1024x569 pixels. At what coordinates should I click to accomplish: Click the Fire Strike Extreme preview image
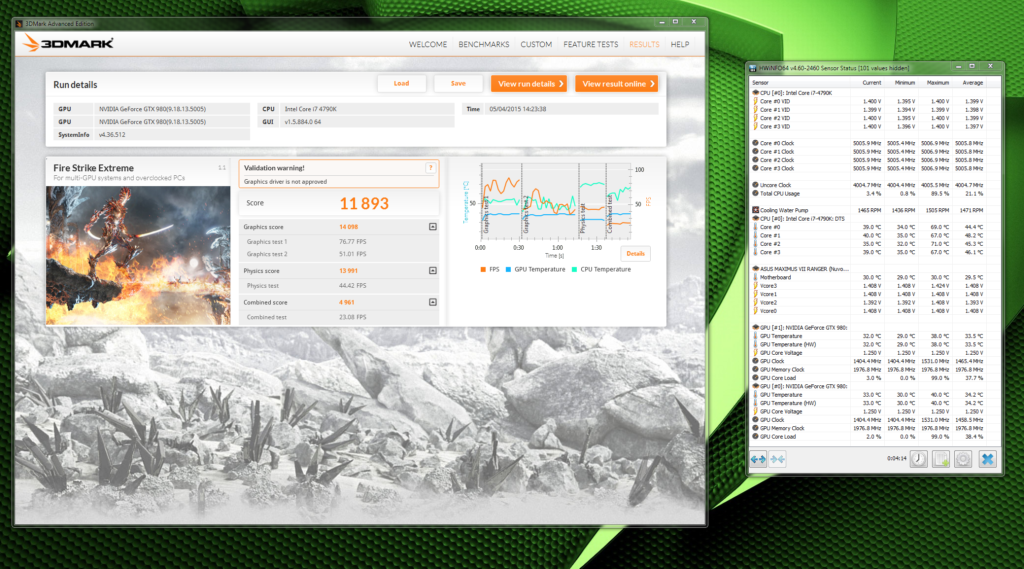(x=138, y=255)
